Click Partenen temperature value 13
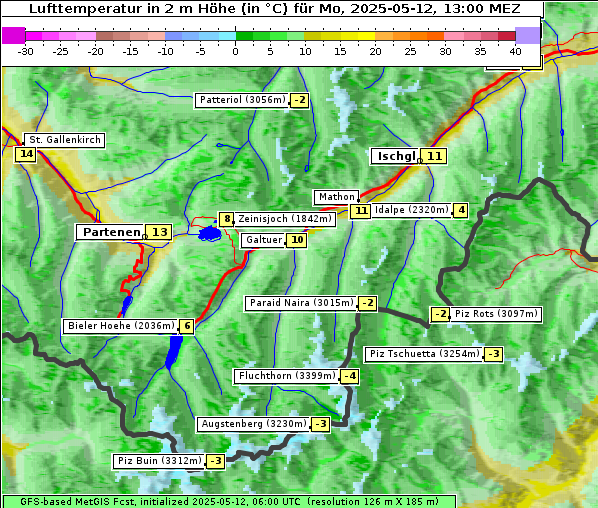This screenshot has height=508, width=598. pyautogui.click(x=159, y=232)
